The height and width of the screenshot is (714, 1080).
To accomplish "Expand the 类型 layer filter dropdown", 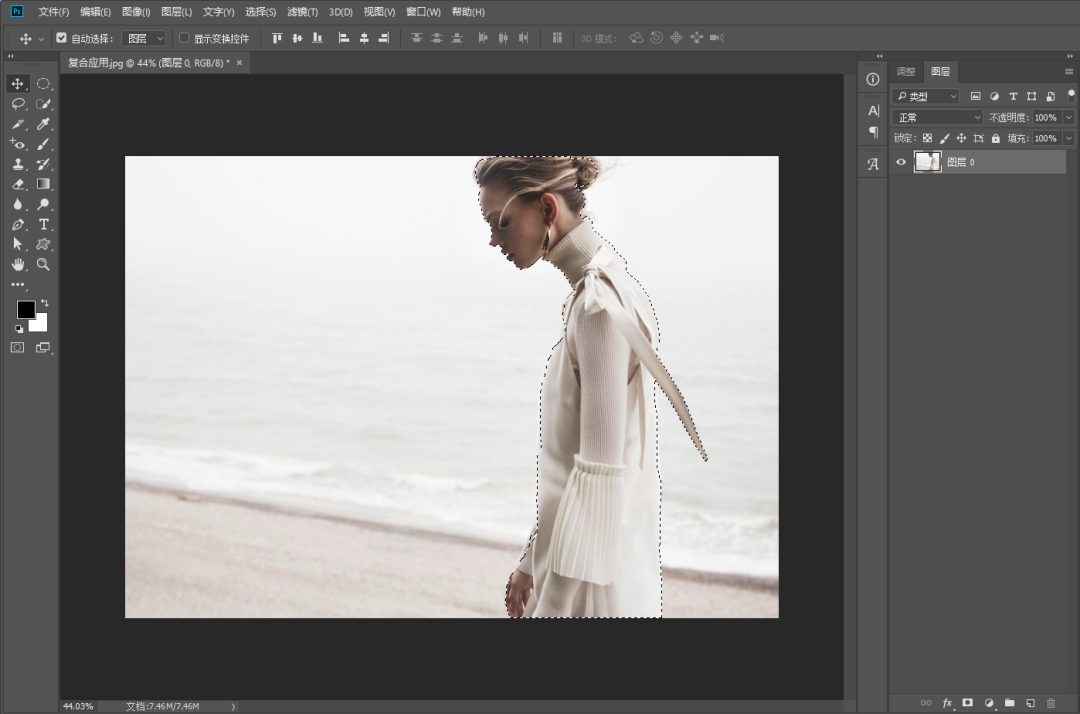I will [926, 96].
